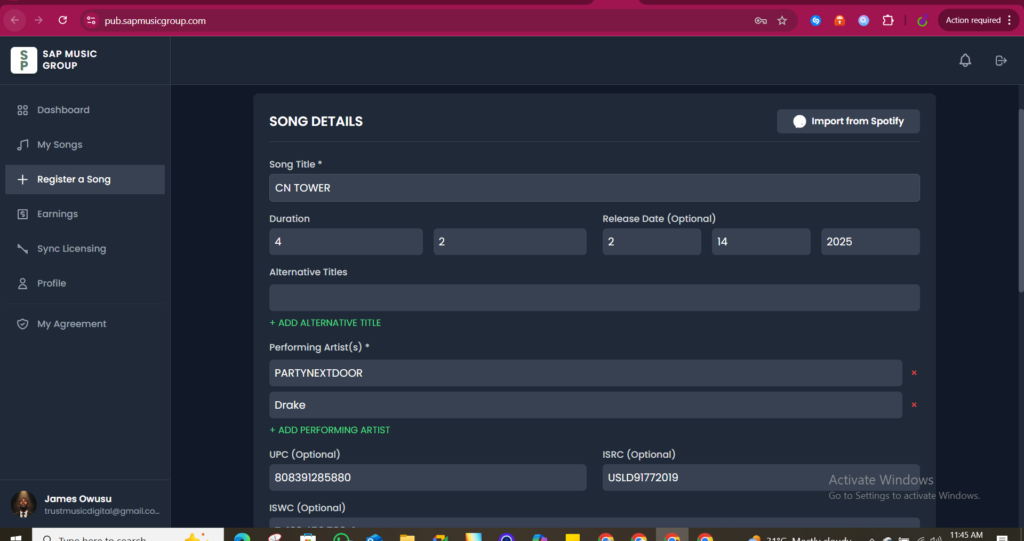Viewport: 1024px width, 541px height.
Task: Click the Song Title field with CN TOWER
Action: [x=594, y=188]
